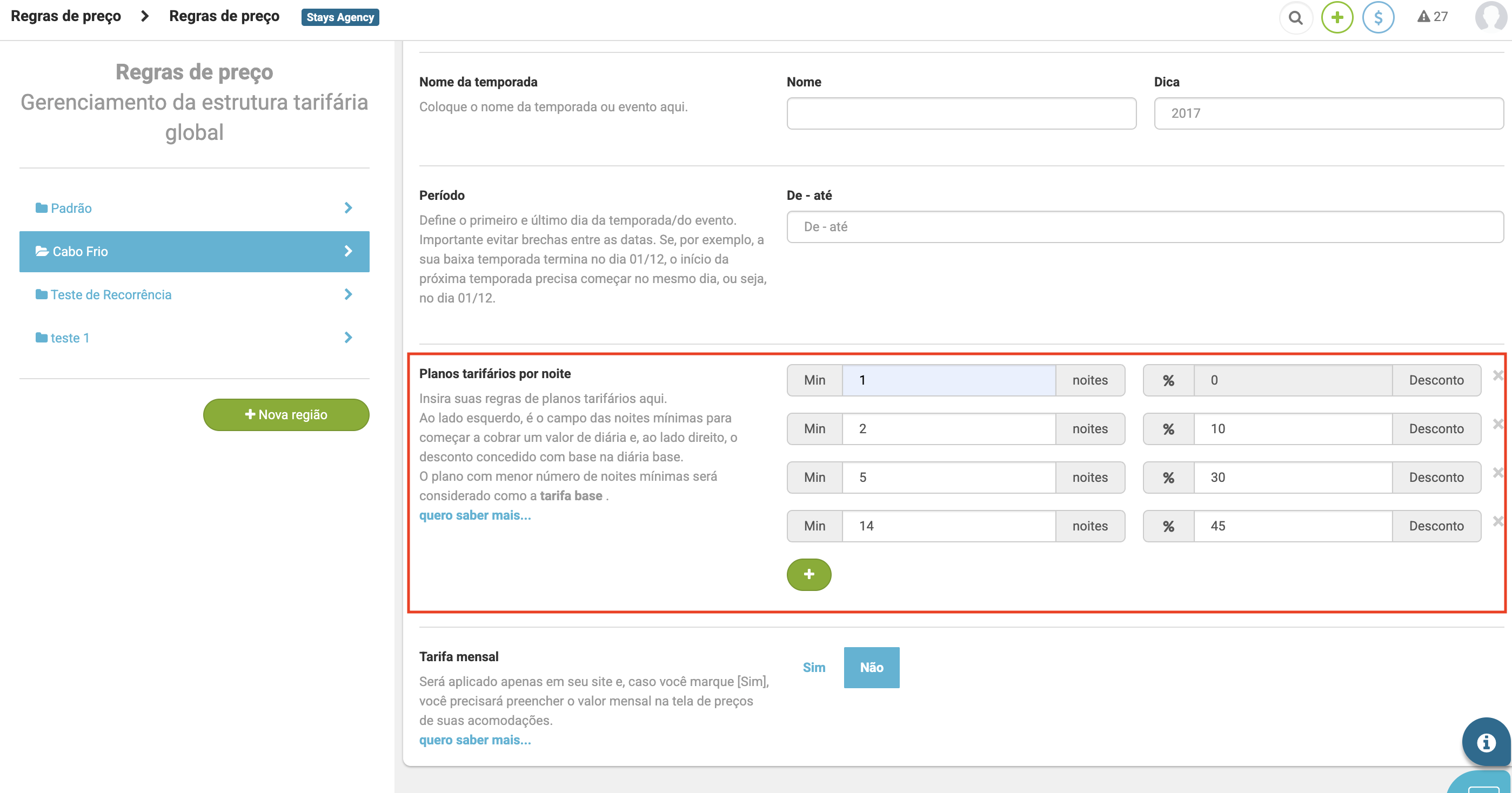Screen dimensions: 1512x793
Task: Click the Nova região button
Action: tap(286, 415)
